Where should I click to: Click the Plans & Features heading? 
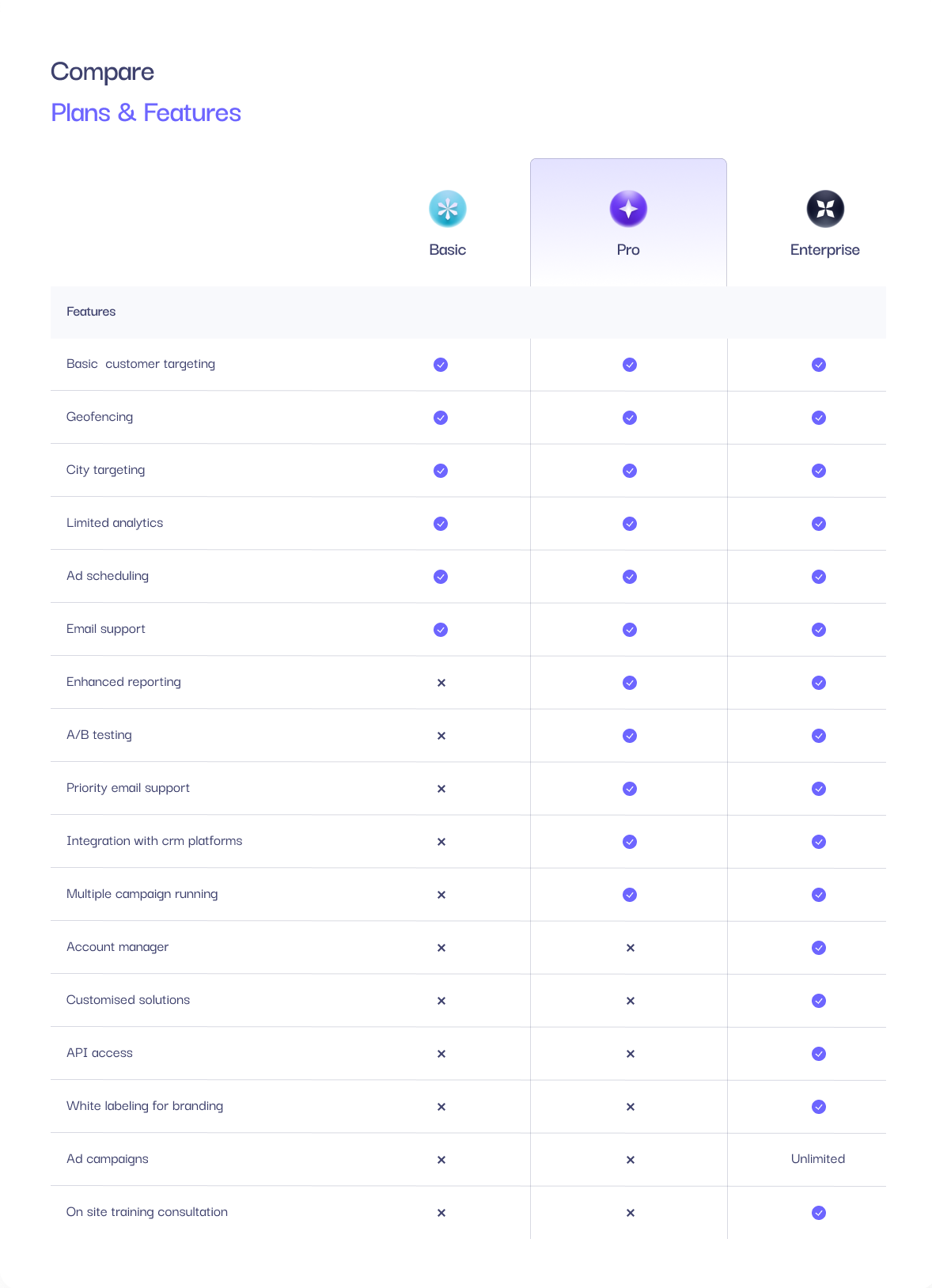tap(146, 113)
